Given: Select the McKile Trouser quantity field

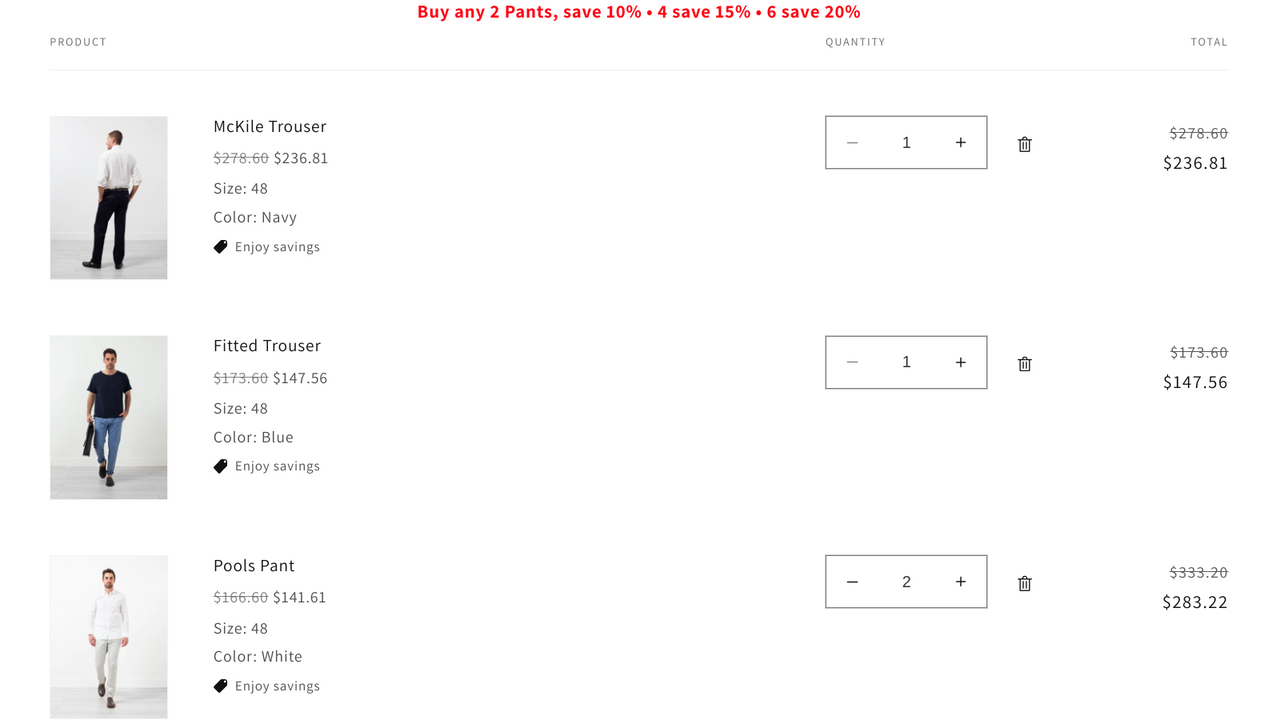Looking at the screenshot, I should tap(906, 143).
